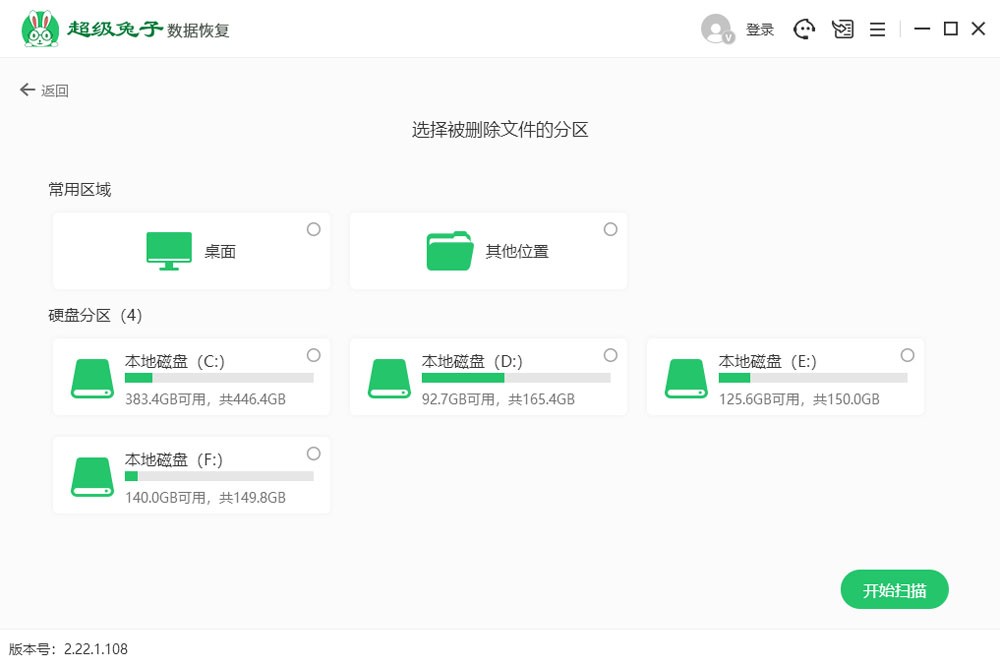The width and height of the screenshot is (1000, 667).
Task: Select the 其他位置 radio button
Action: click(x=610, y=229)
